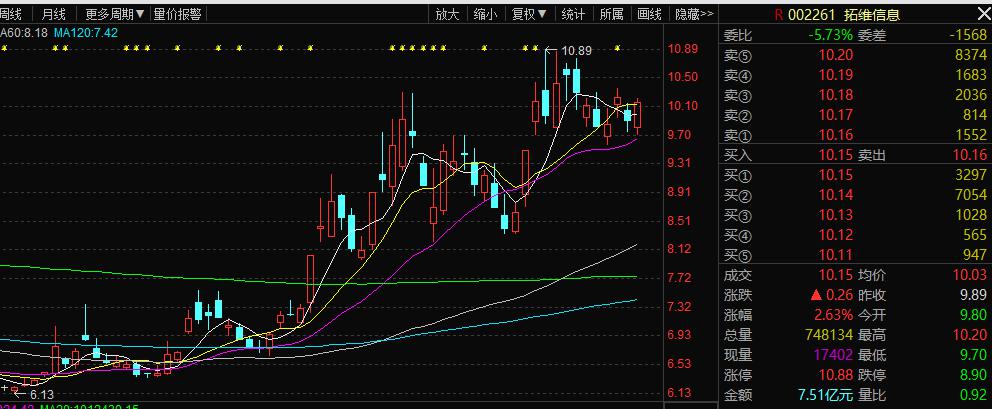Image resolution: width=992 pixels, height=409 pixels.
Task: Click the 跌停 limit-down value 8.90
Action: pos(974,375)
